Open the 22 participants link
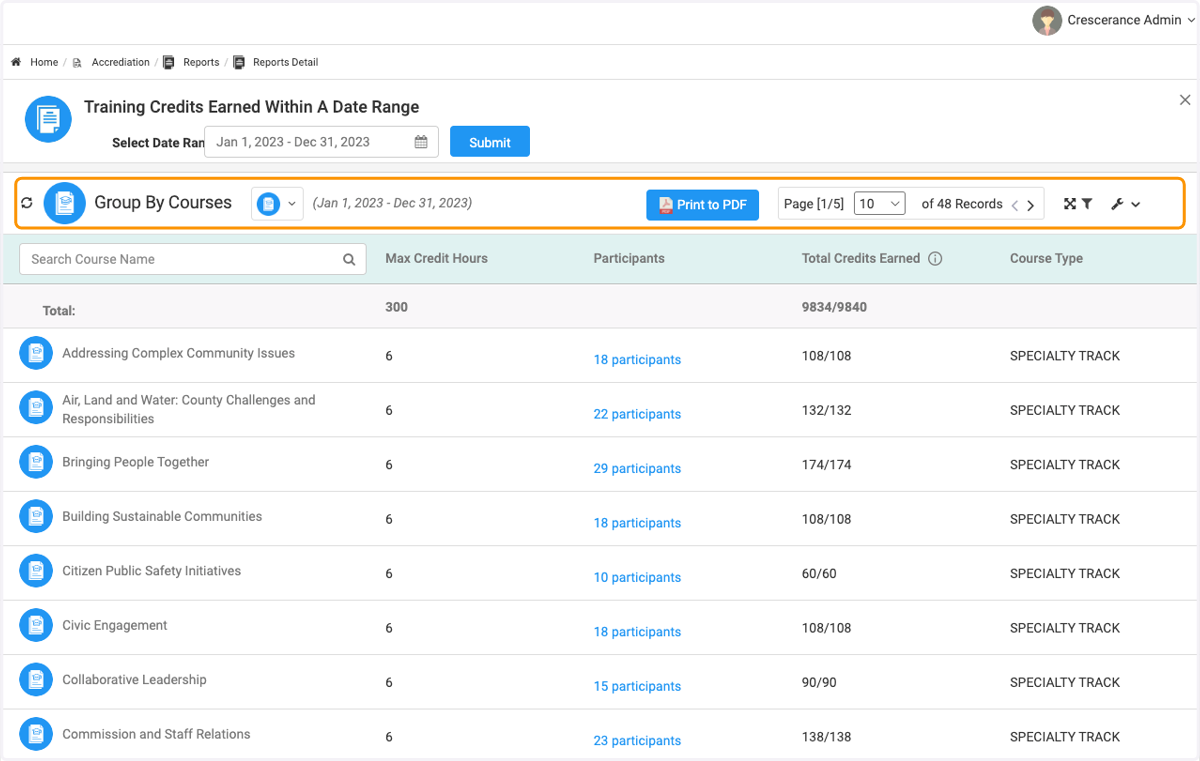The height and width of the screenshot is (761, 1200). (x=637, y=414)
